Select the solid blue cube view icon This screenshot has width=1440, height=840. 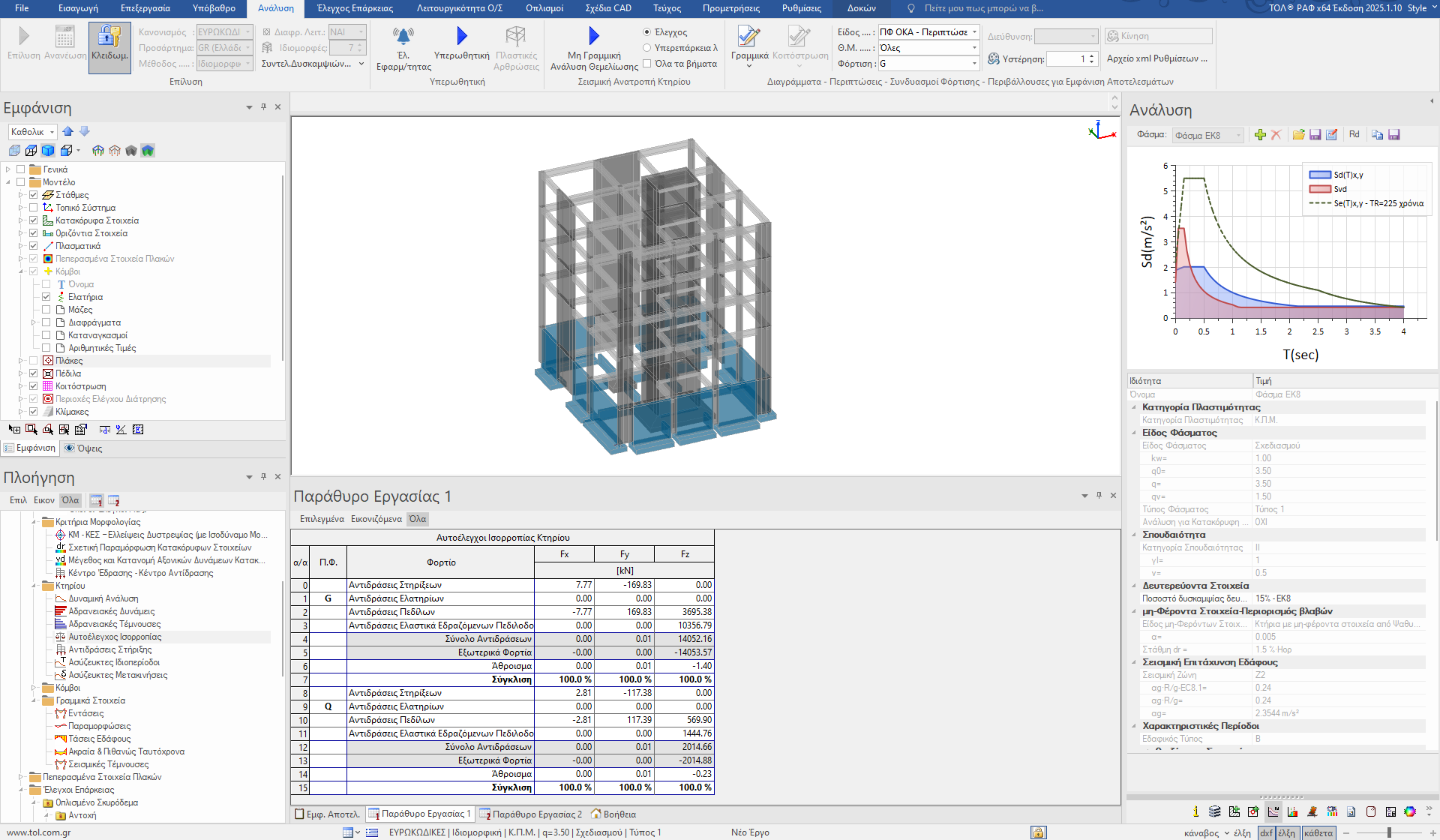point(48,151)
